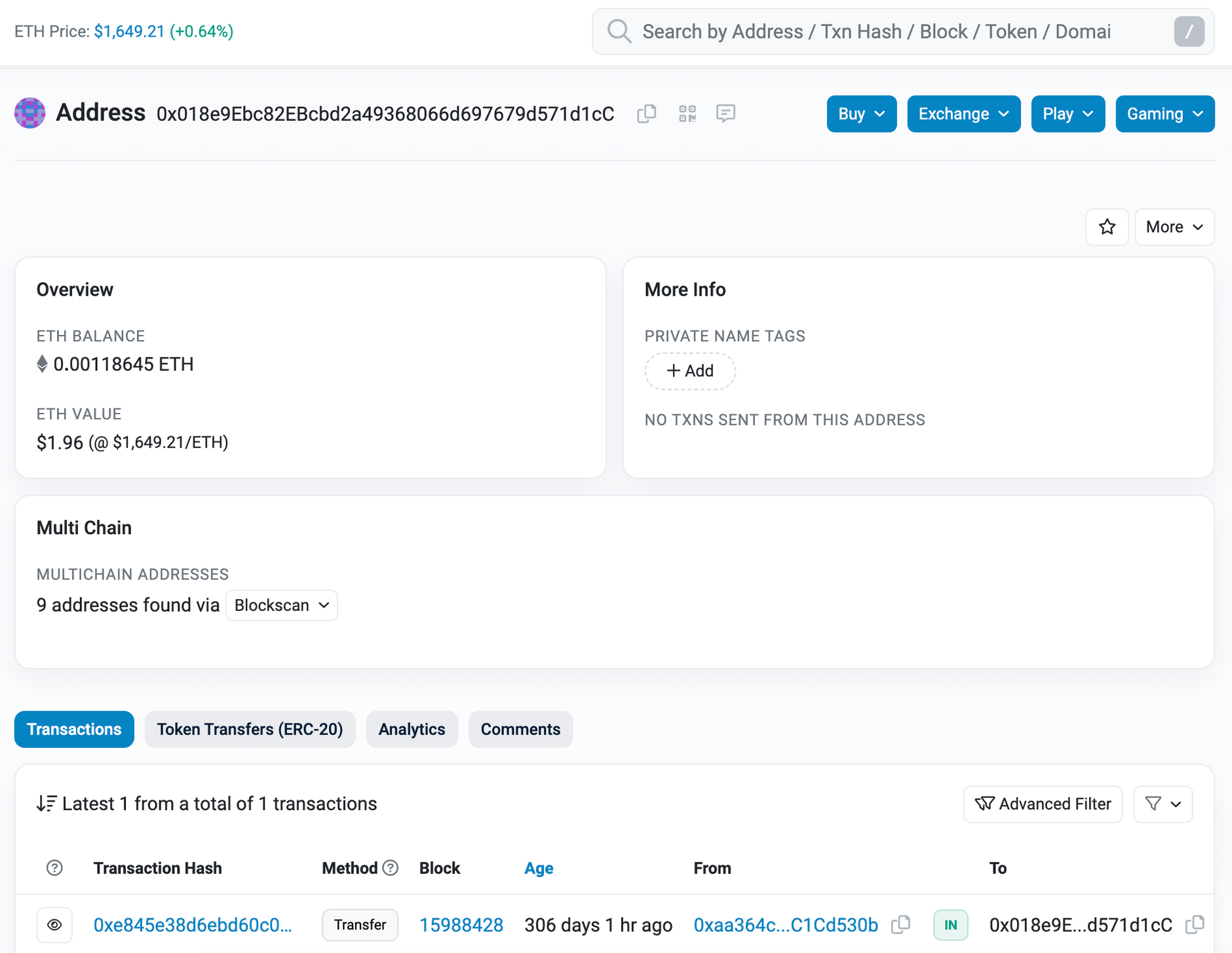Open the comment icon beside the address
1232x953 pixels.
pyautogui.click(x=726, y=113)
